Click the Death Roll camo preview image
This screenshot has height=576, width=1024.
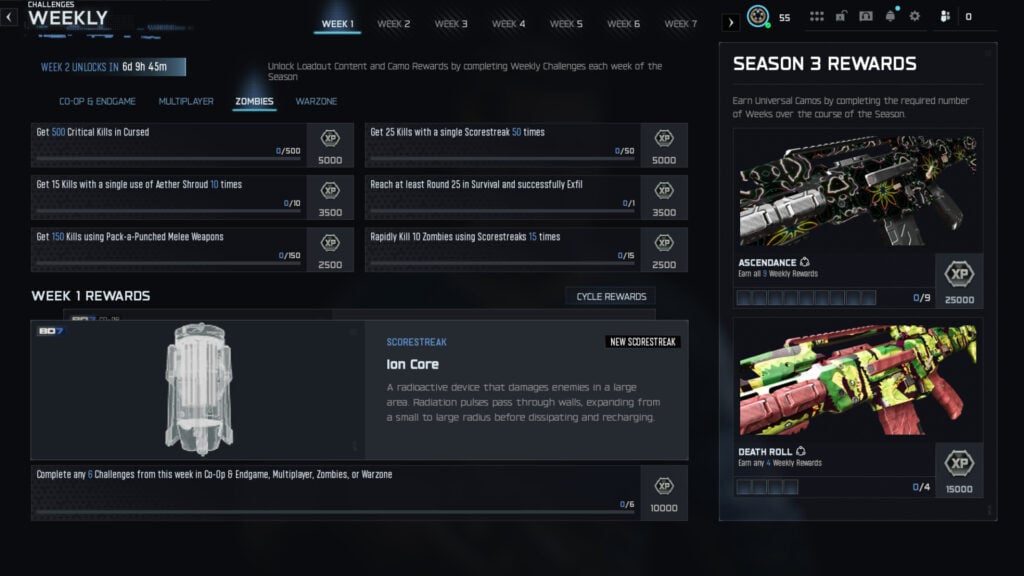[857, 380]
